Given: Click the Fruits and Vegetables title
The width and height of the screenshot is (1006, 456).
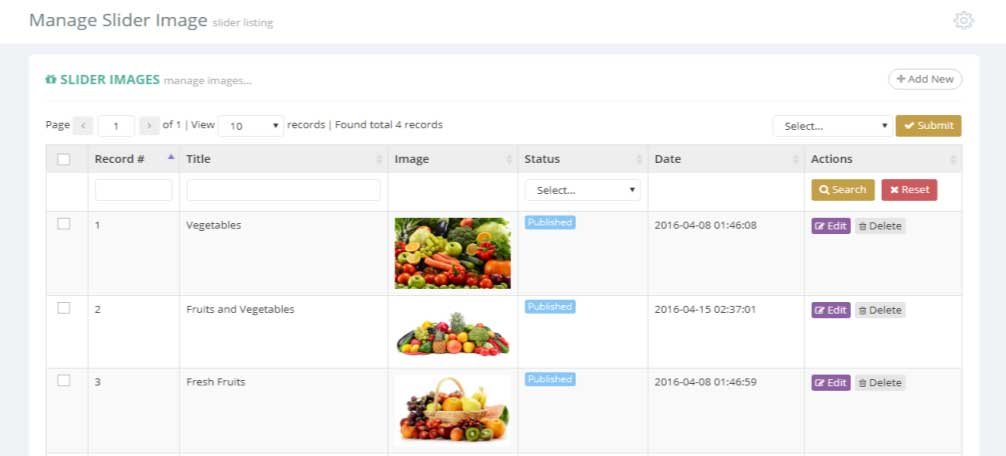Looking at the screenshot, I should 240,309.
